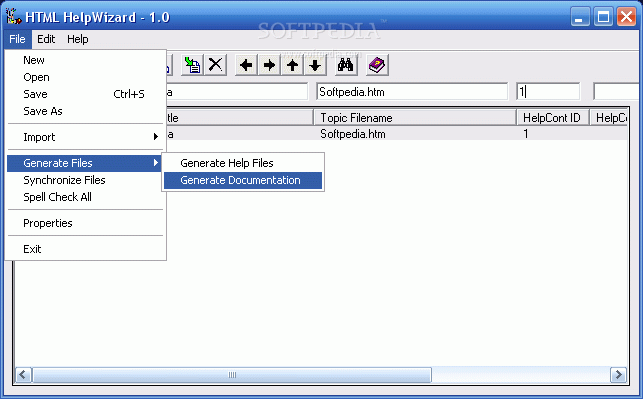Click the import topic toolbar icon
This screenshot has height=399, width=643.
(192, 65)
